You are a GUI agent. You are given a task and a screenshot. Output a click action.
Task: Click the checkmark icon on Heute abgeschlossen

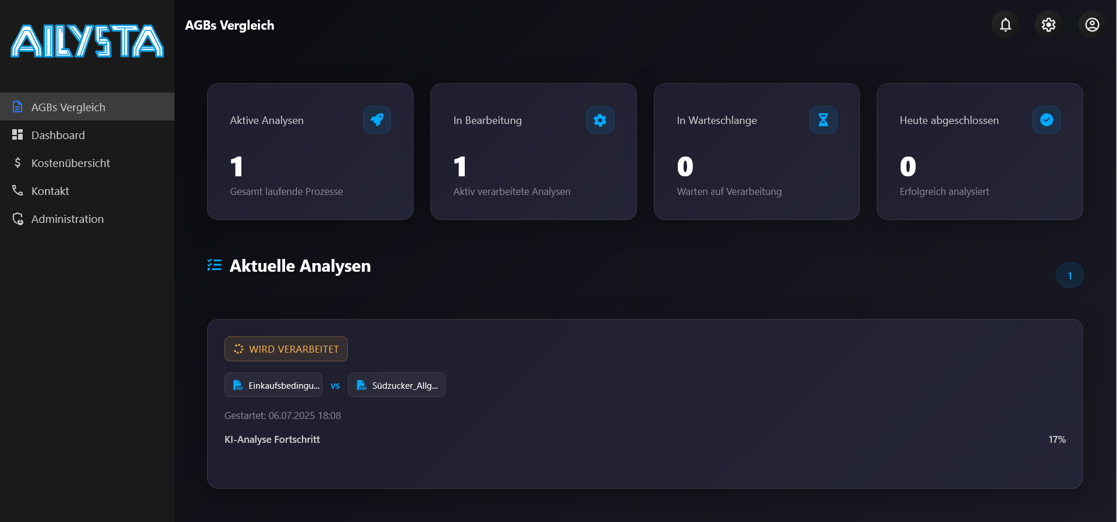click(1046, 120)
